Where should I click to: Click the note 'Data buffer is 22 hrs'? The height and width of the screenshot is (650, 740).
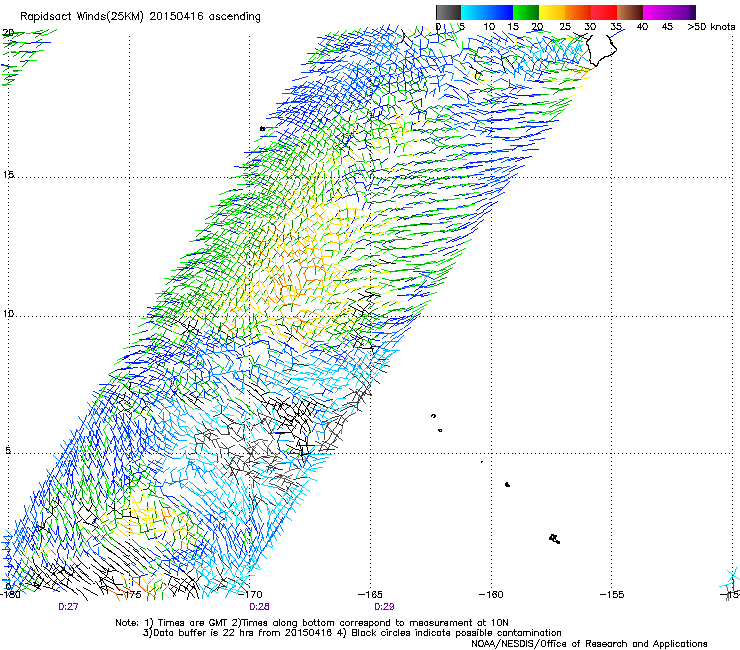[x=204, y=633]
